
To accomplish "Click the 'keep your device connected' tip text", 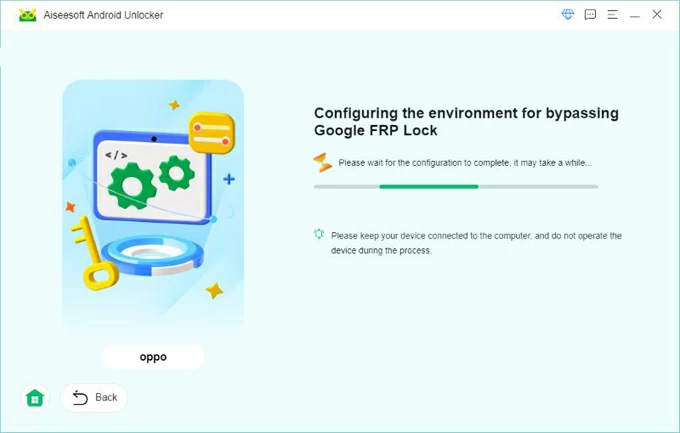I will [476, 243].
